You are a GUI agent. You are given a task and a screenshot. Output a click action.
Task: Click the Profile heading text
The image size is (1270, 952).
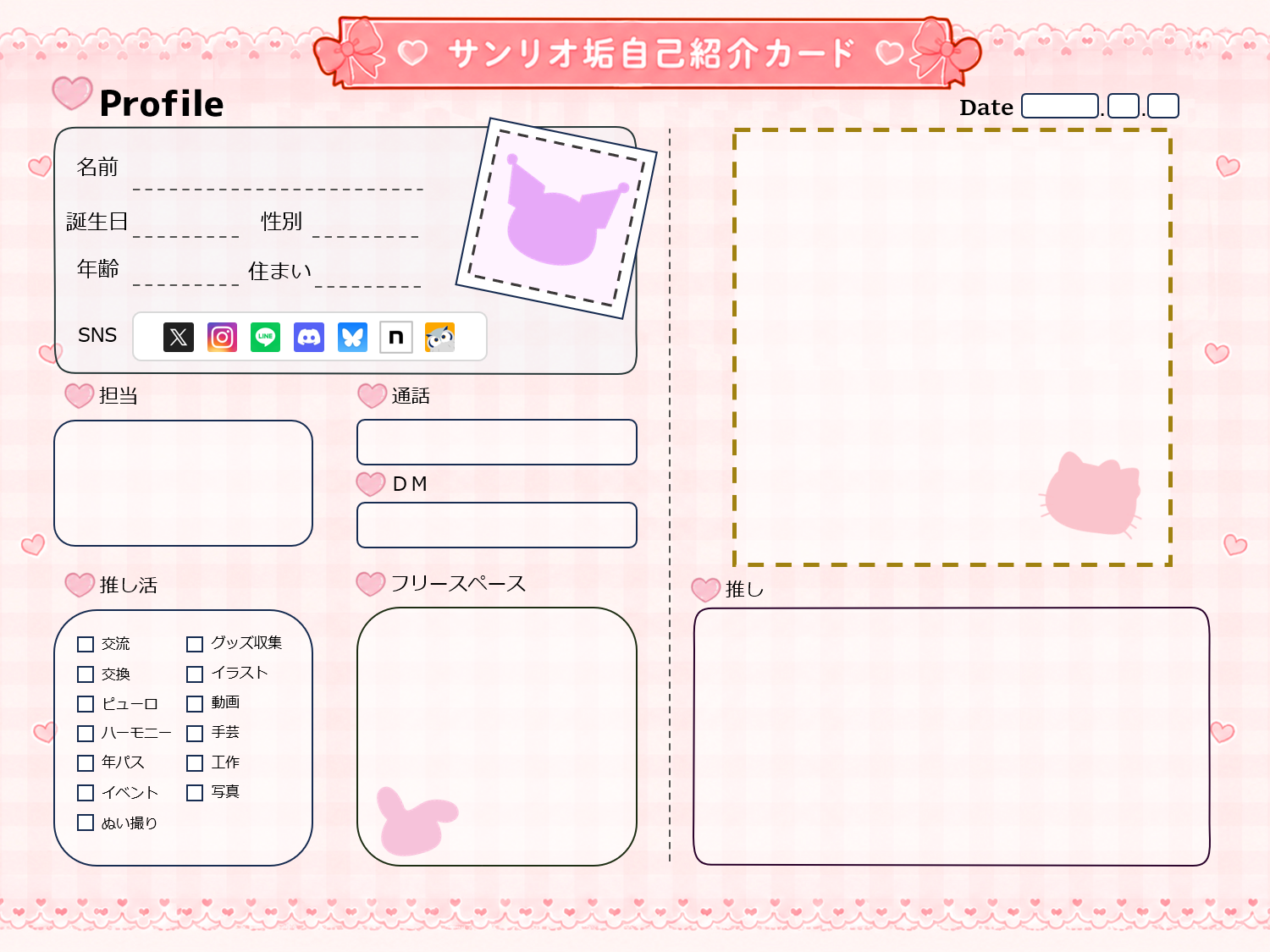(x=162, y=103)
